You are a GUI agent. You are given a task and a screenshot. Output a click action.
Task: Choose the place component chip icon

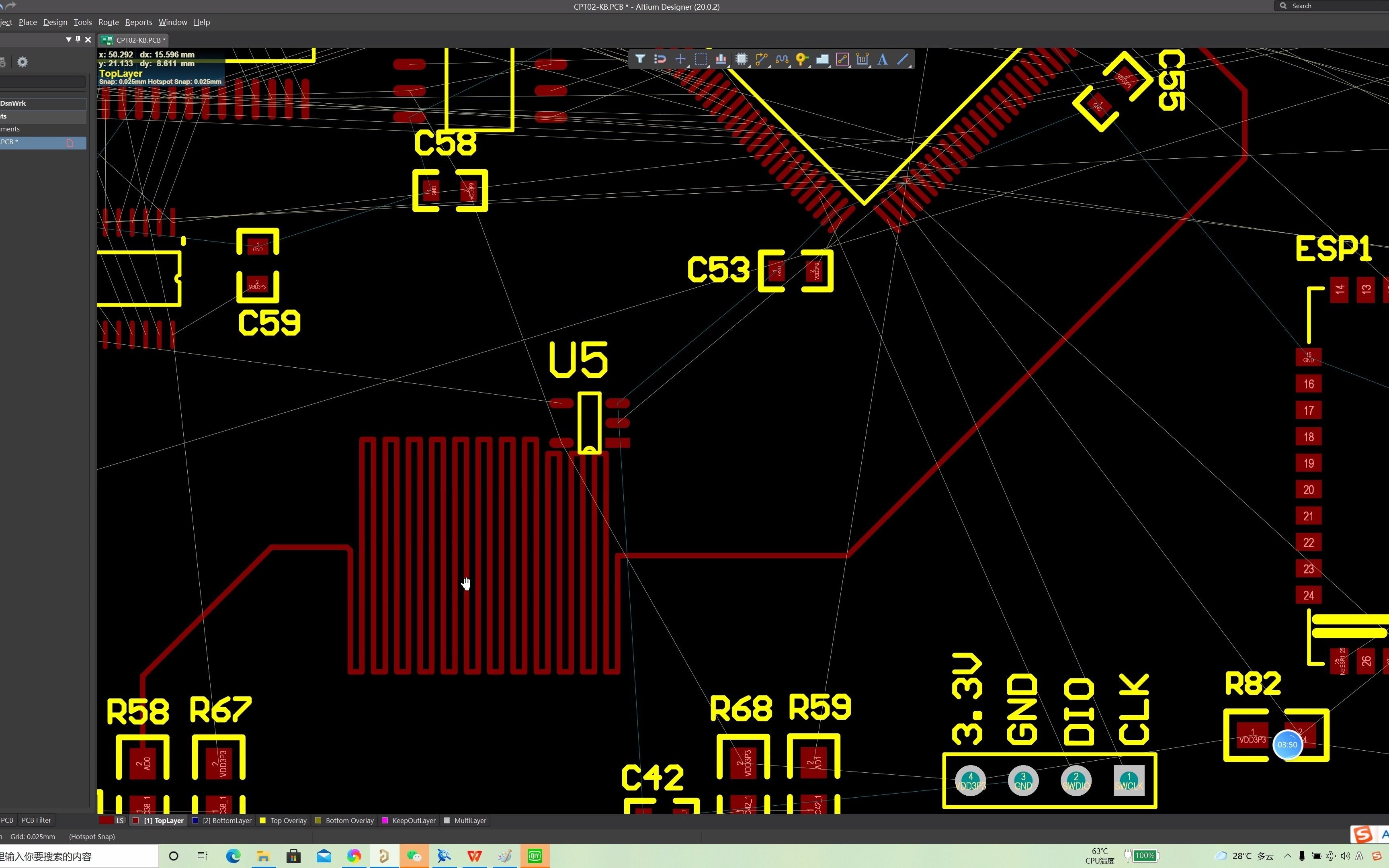741,59
